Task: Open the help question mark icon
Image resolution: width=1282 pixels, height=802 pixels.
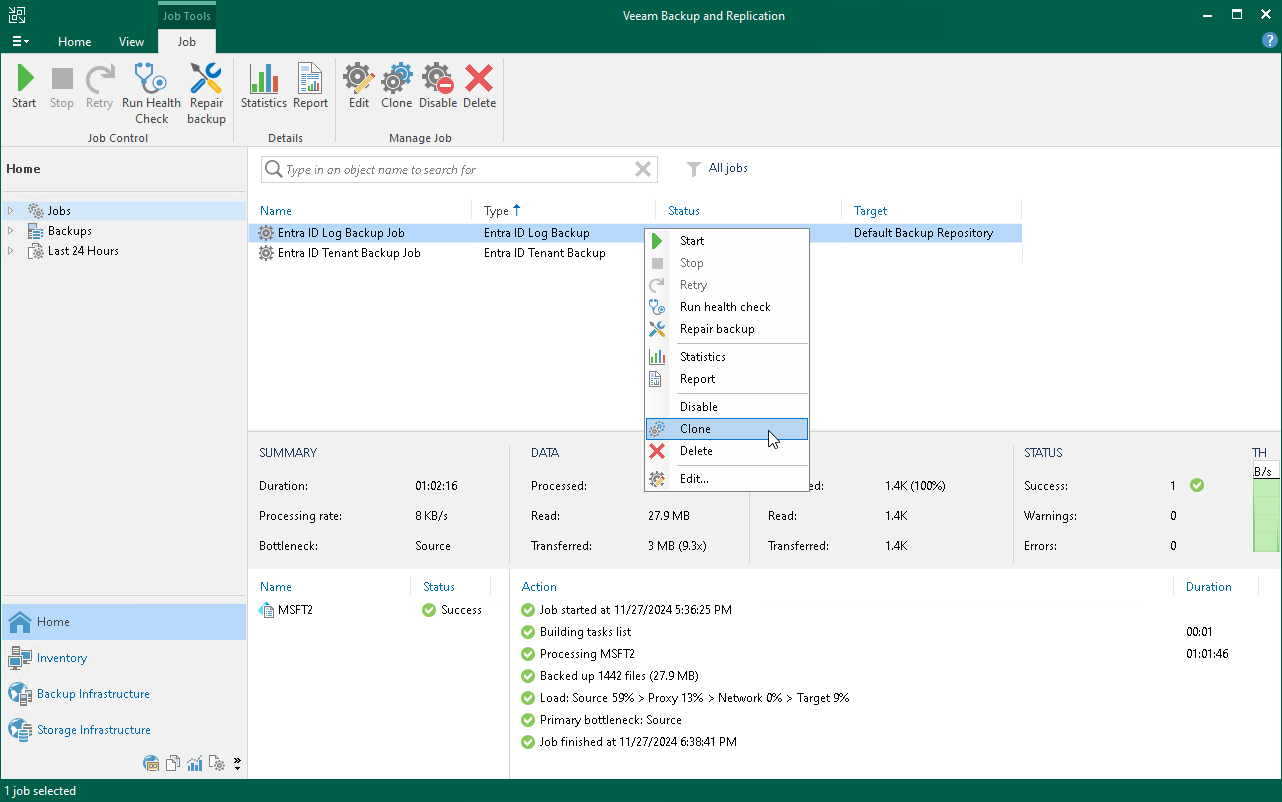Action: 1270,41
